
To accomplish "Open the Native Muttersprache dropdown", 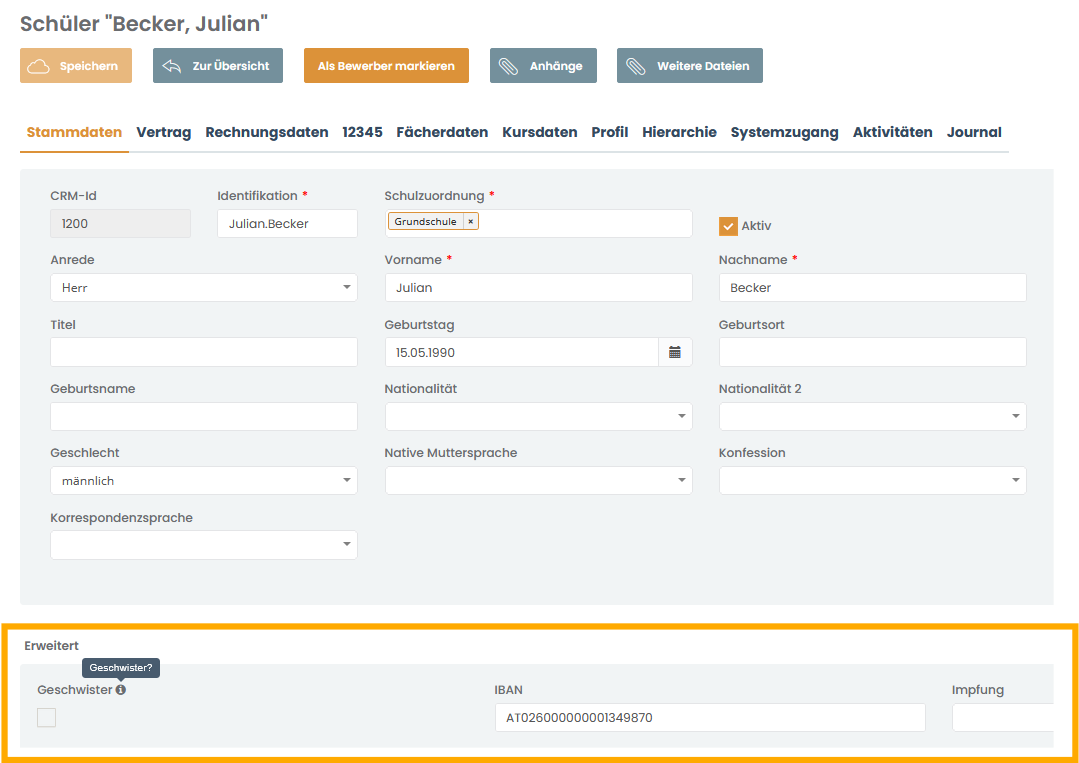I will [x=538, y=480].
